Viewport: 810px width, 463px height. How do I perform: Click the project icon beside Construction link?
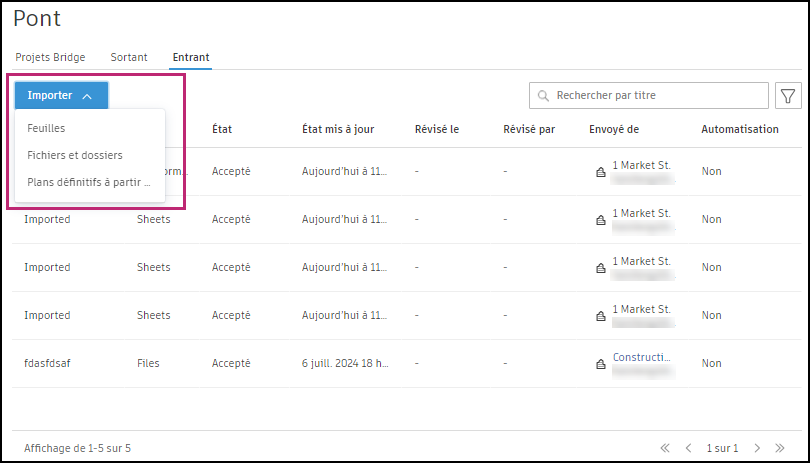point(600,365)
